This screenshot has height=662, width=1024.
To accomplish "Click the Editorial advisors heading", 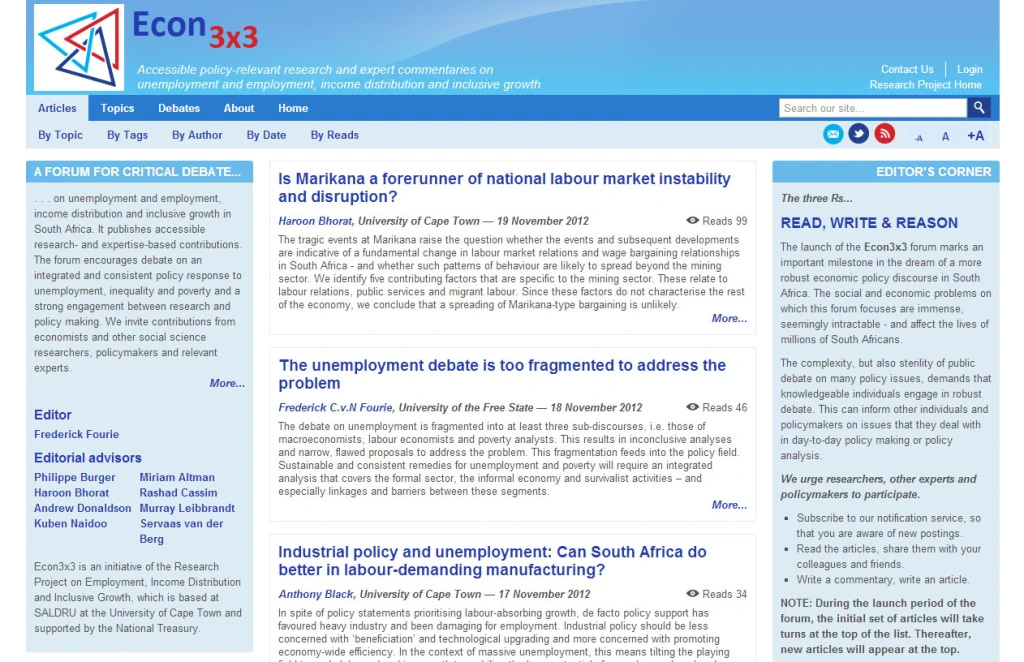I will (x=88, y=458).
